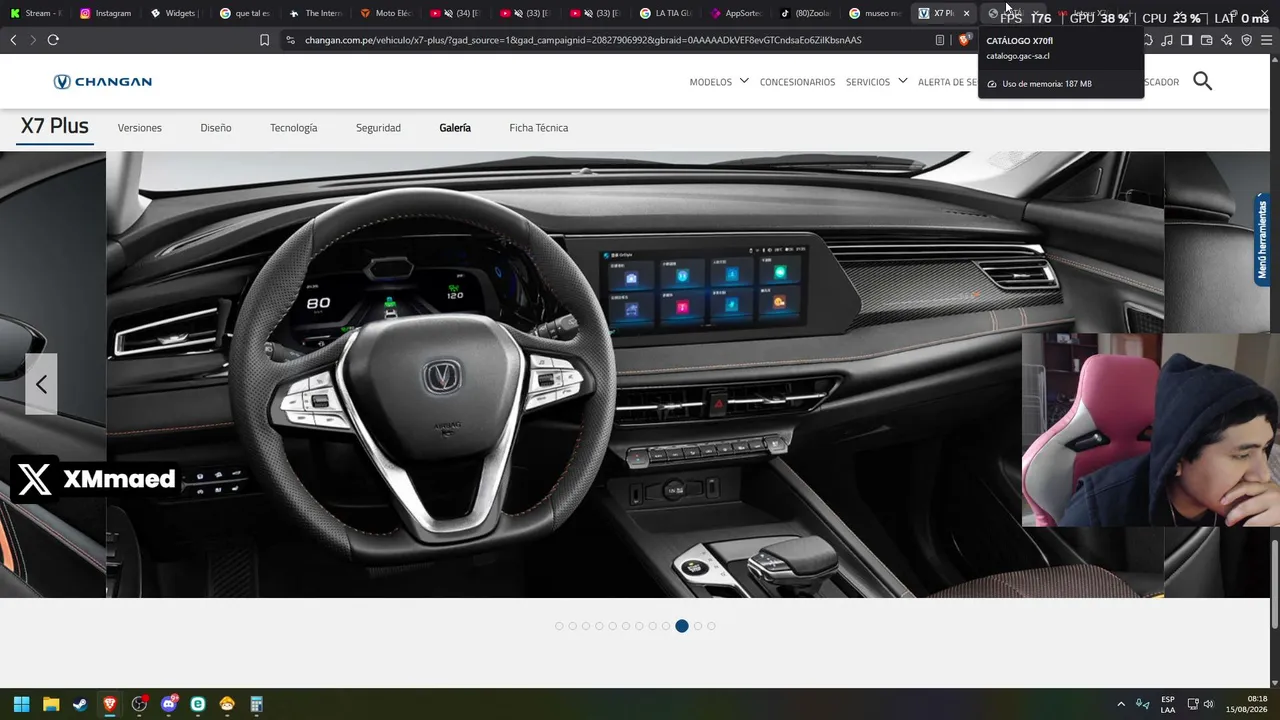Expand the MODELOS dropdown menu
The height and width of the screenshot is (720, 1280).
point(719,82)
